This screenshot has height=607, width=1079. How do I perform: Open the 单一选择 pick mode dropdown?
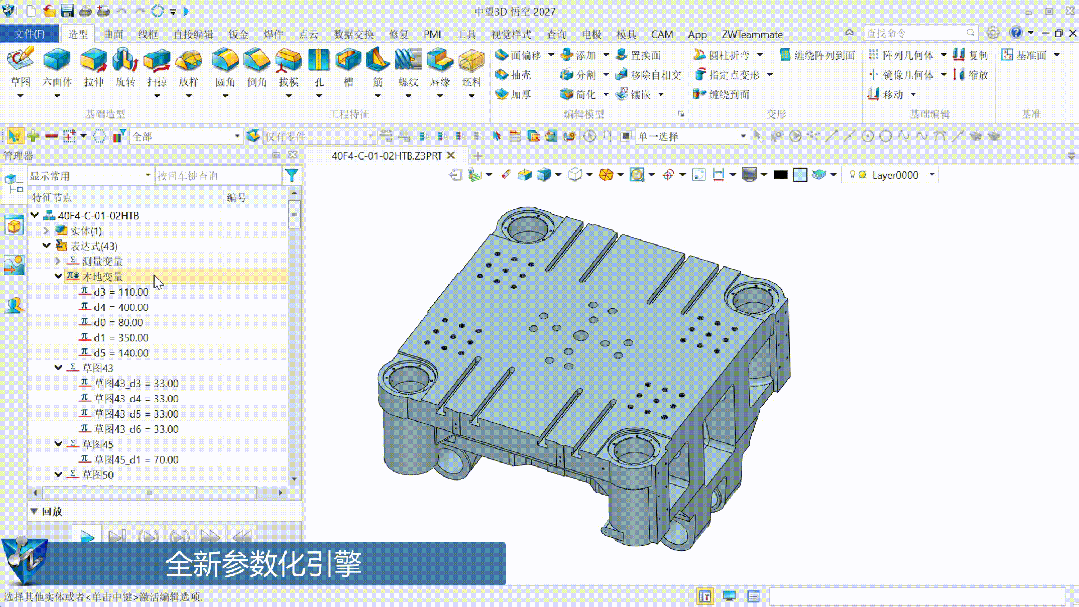pyautogui.click(x=692, y=136)
